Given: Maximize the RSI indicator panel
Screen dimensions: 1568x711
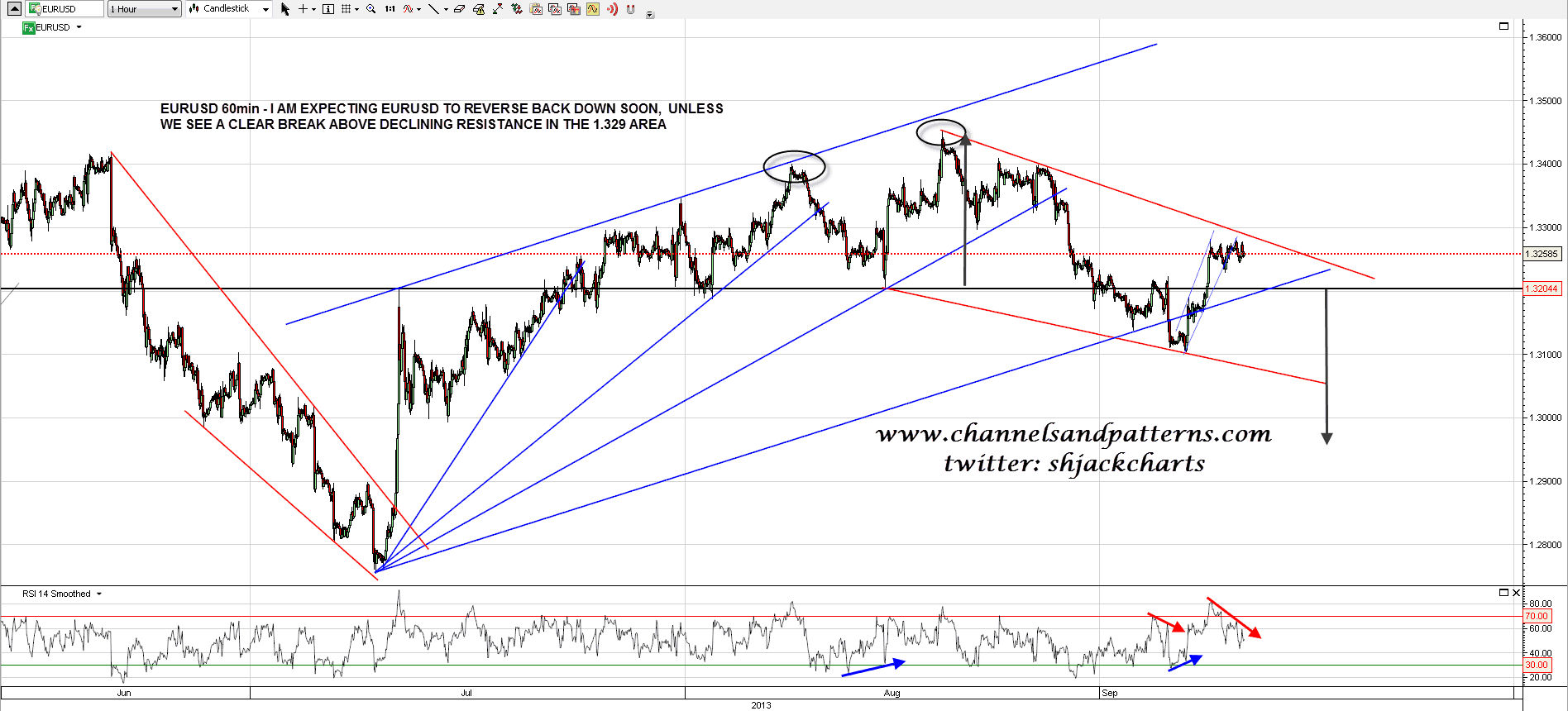Looking at the screenshot, I should coord(1503,593).
